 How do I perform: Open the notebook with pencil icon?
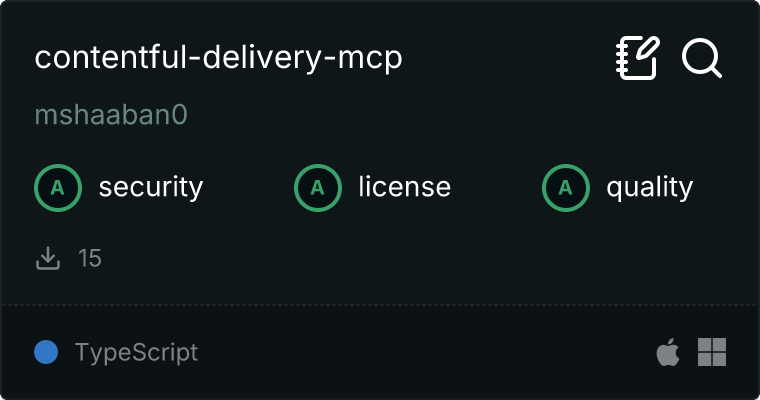coord(638,58)
